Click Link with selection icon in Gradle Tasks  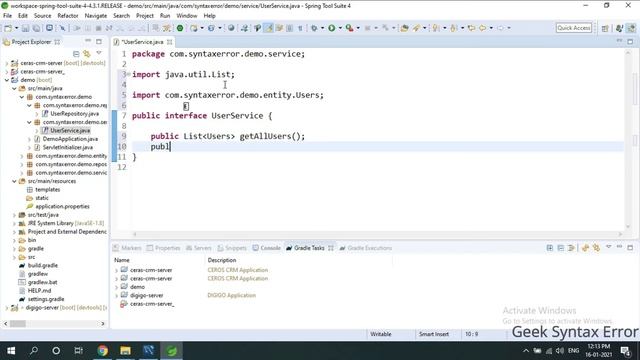point(596,248)
